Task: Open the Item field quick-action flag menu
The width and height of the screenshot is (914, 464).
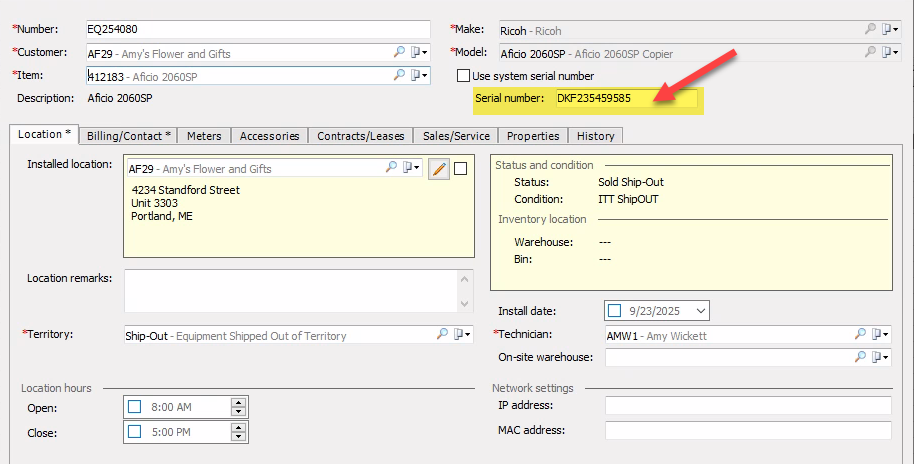Action: coord(419,75)
